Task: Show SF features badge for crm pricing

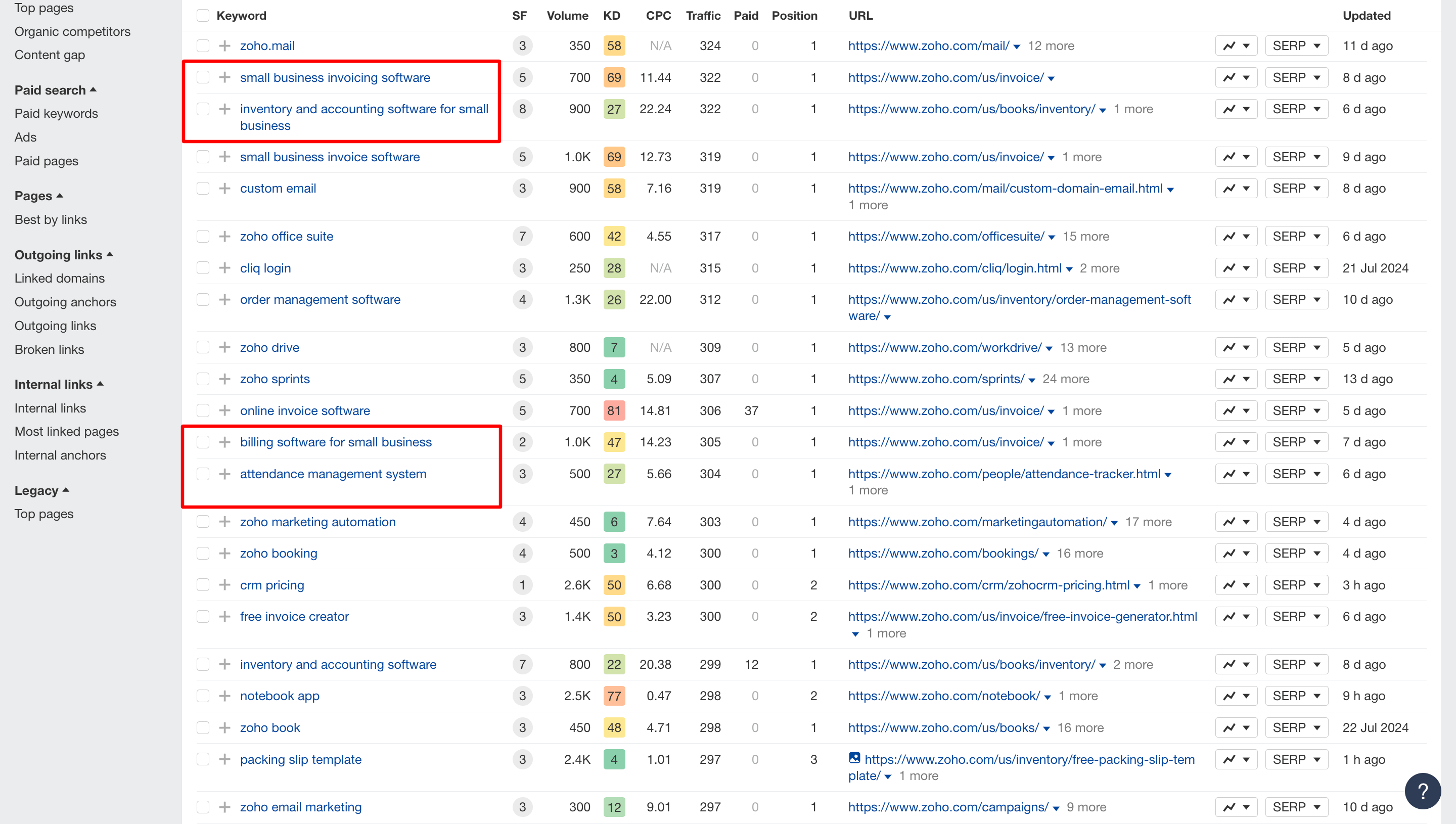Action: [x=522, y=585]
